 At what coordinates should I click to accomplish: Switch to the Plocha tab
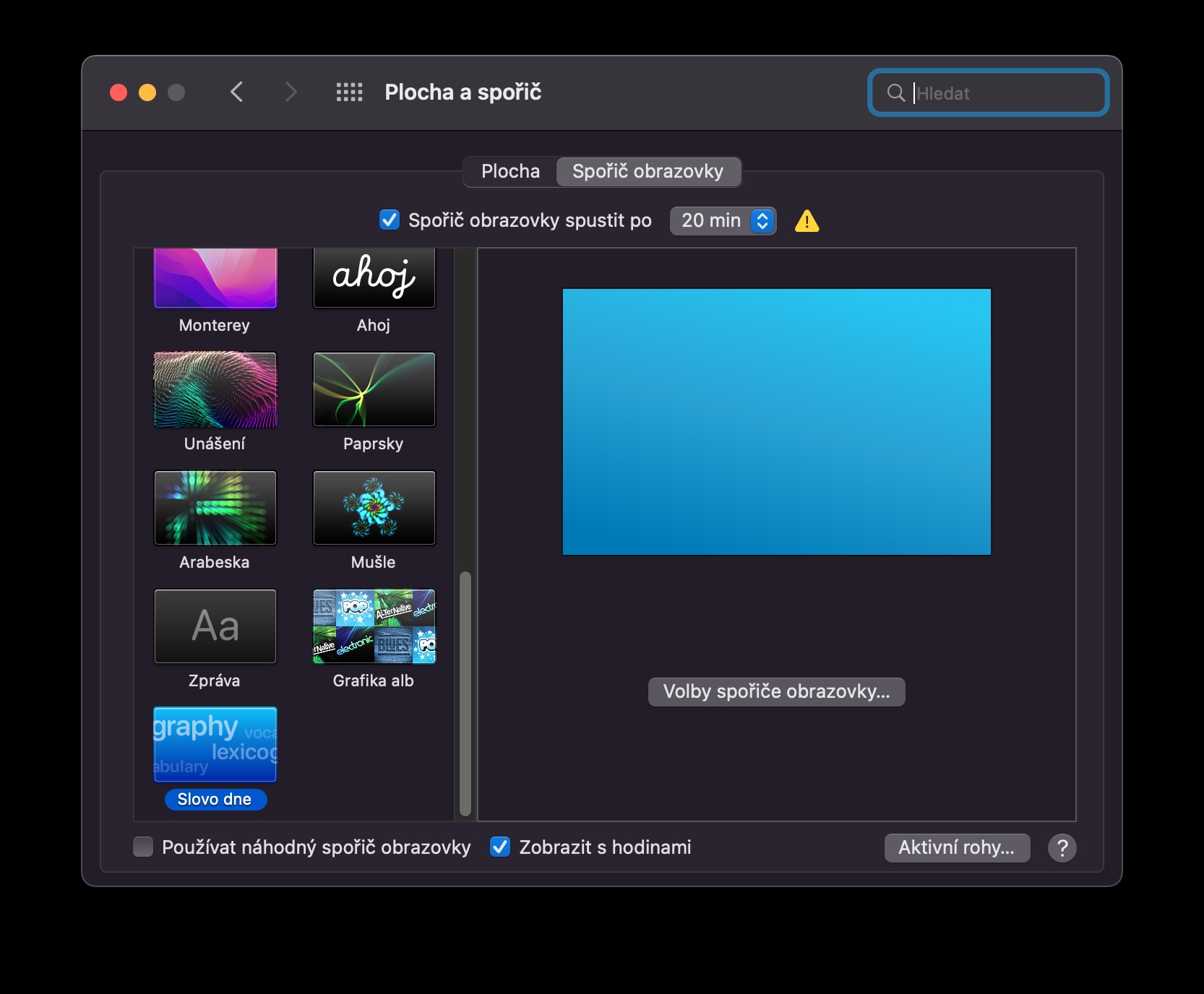[x=510, y=171]
